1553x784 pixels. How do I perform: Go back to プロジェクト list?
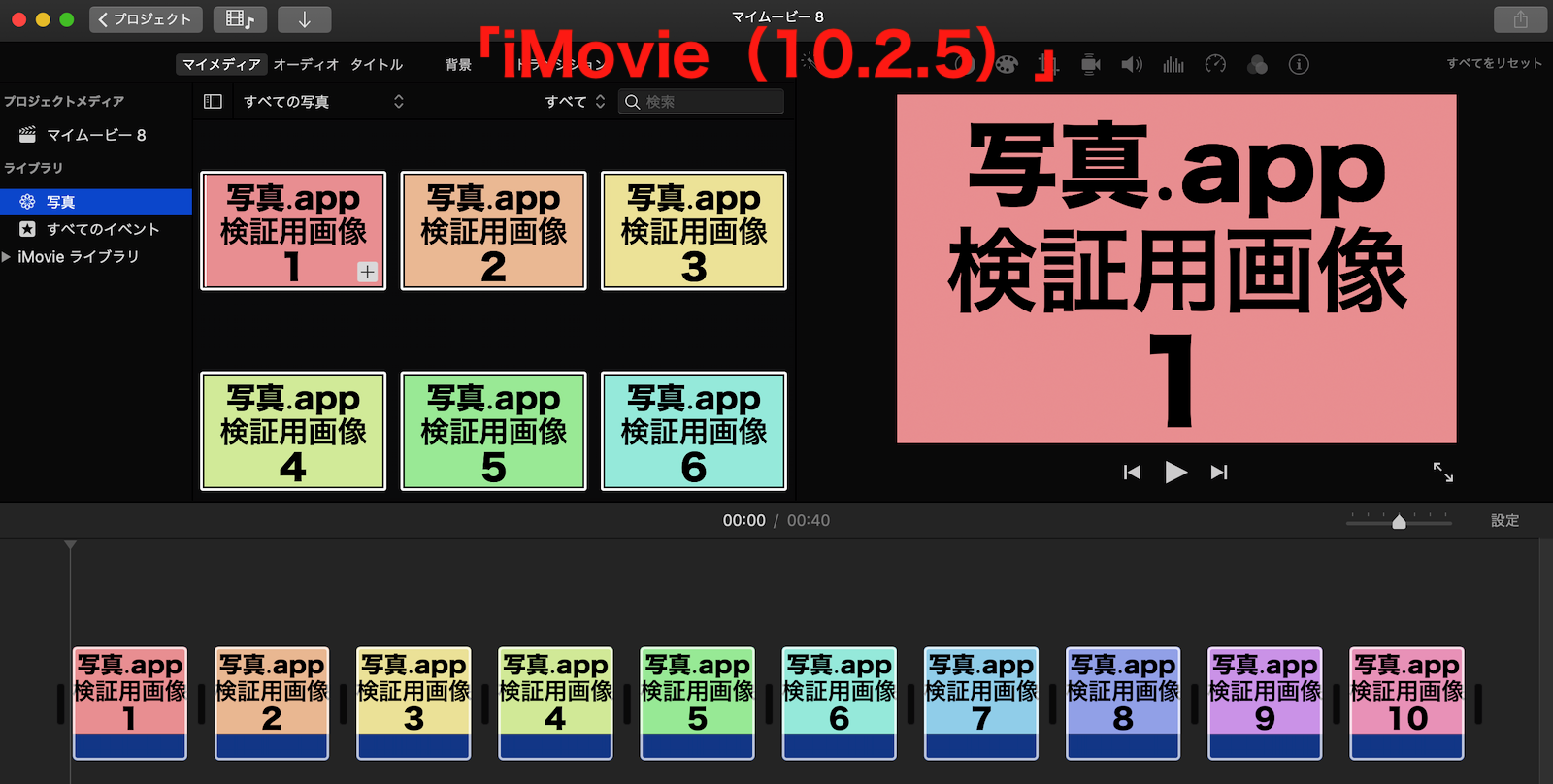[x=146, y=19]
